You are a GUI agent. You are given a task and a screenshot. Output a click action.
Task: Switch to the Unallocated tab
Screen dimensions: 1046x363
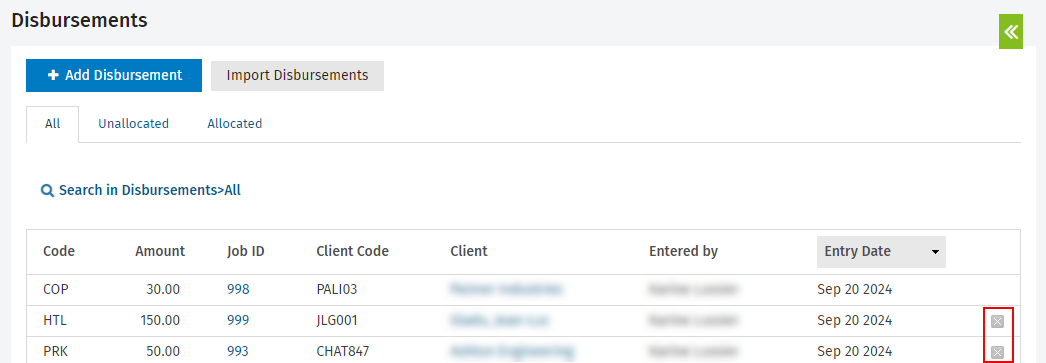[133, 124]
